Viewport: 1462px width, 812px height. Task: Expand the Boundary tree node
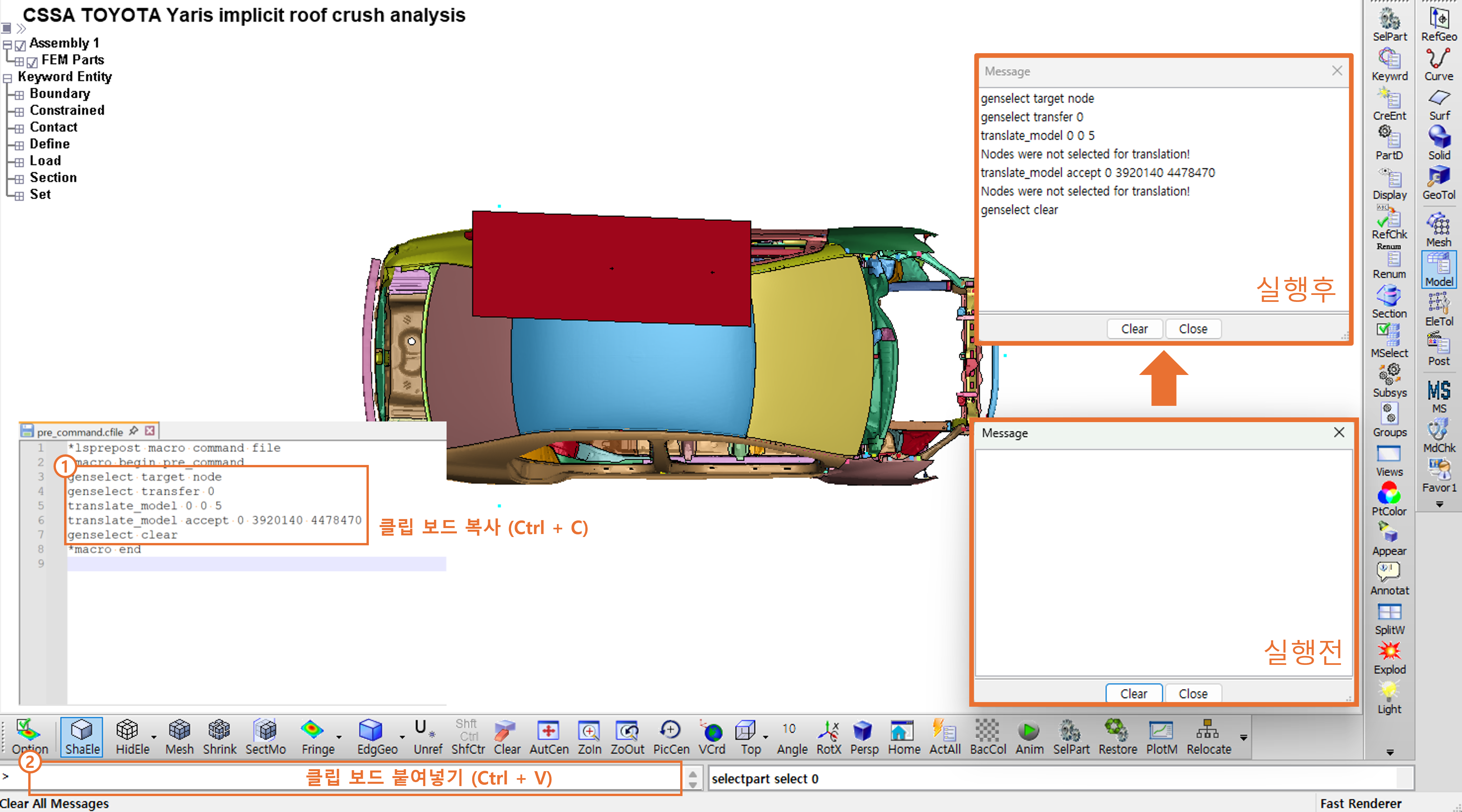click(19, 95)
